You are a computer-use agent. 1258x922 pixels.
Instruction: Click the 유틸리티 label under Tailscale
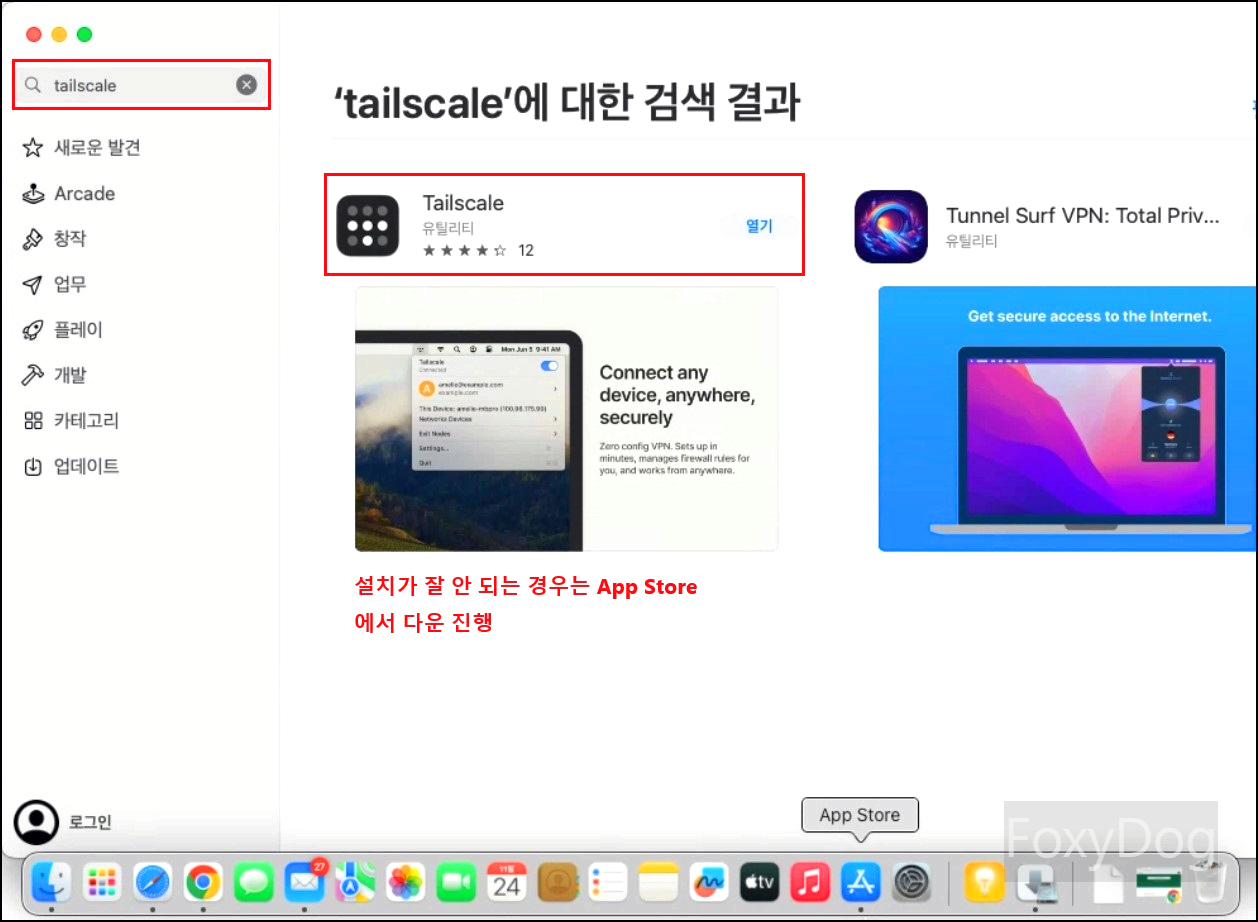[448, 229]
